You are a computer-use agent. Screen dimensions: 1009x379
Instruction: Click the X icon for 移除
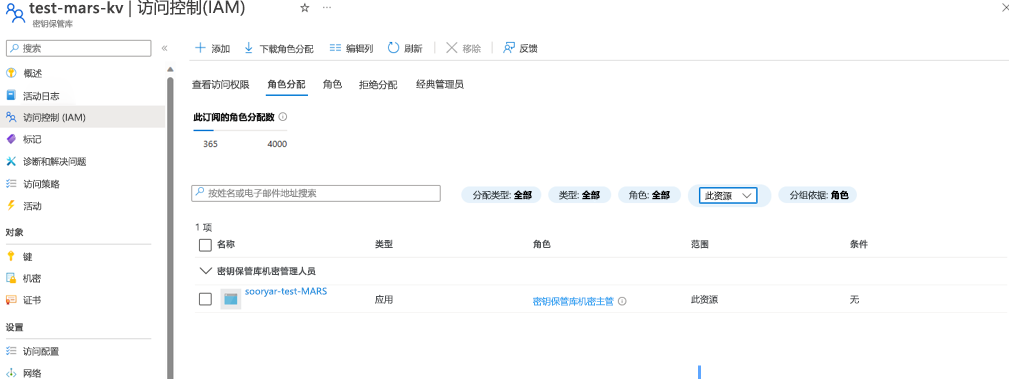click(452, 48)
